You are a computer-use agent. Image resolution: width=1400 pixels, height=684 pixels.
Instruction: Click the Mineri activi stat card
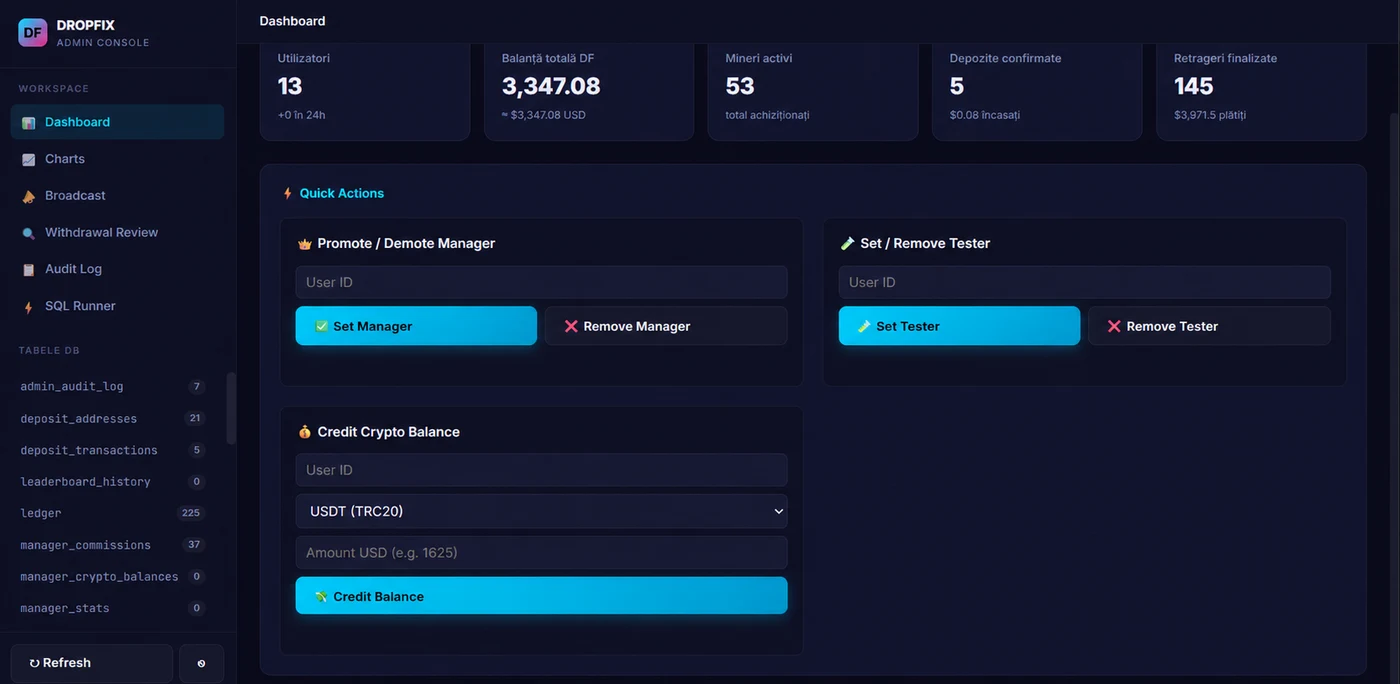pyautogui.click(x=813, y=90)
